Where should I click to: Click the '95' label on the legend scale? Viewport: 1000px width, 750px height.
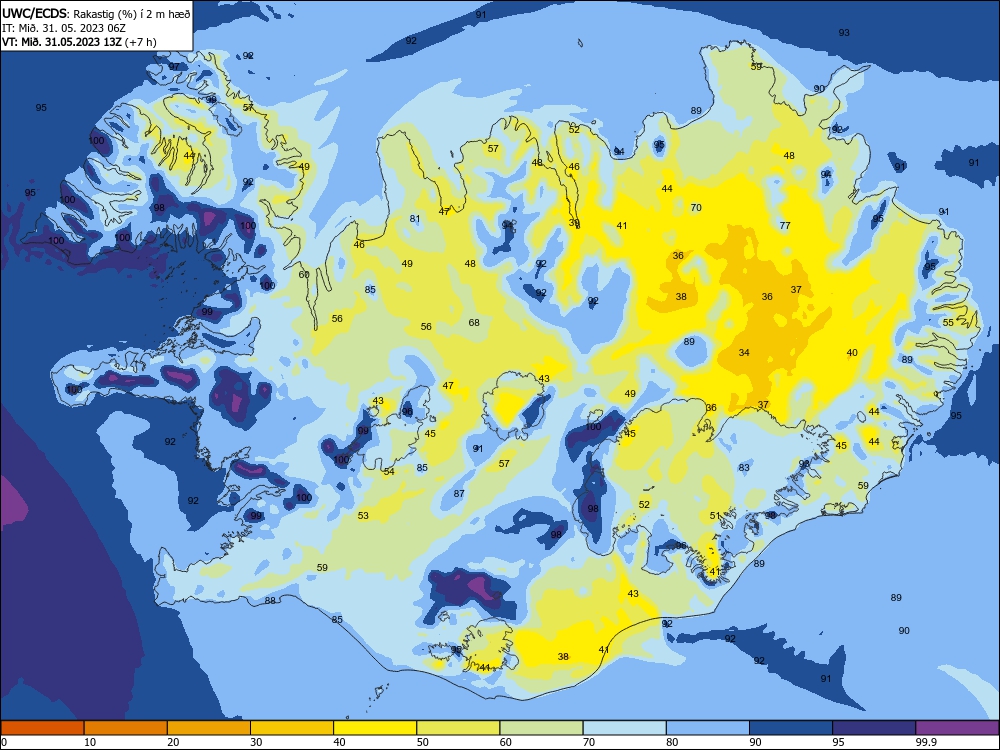click(x=838, y=742)
